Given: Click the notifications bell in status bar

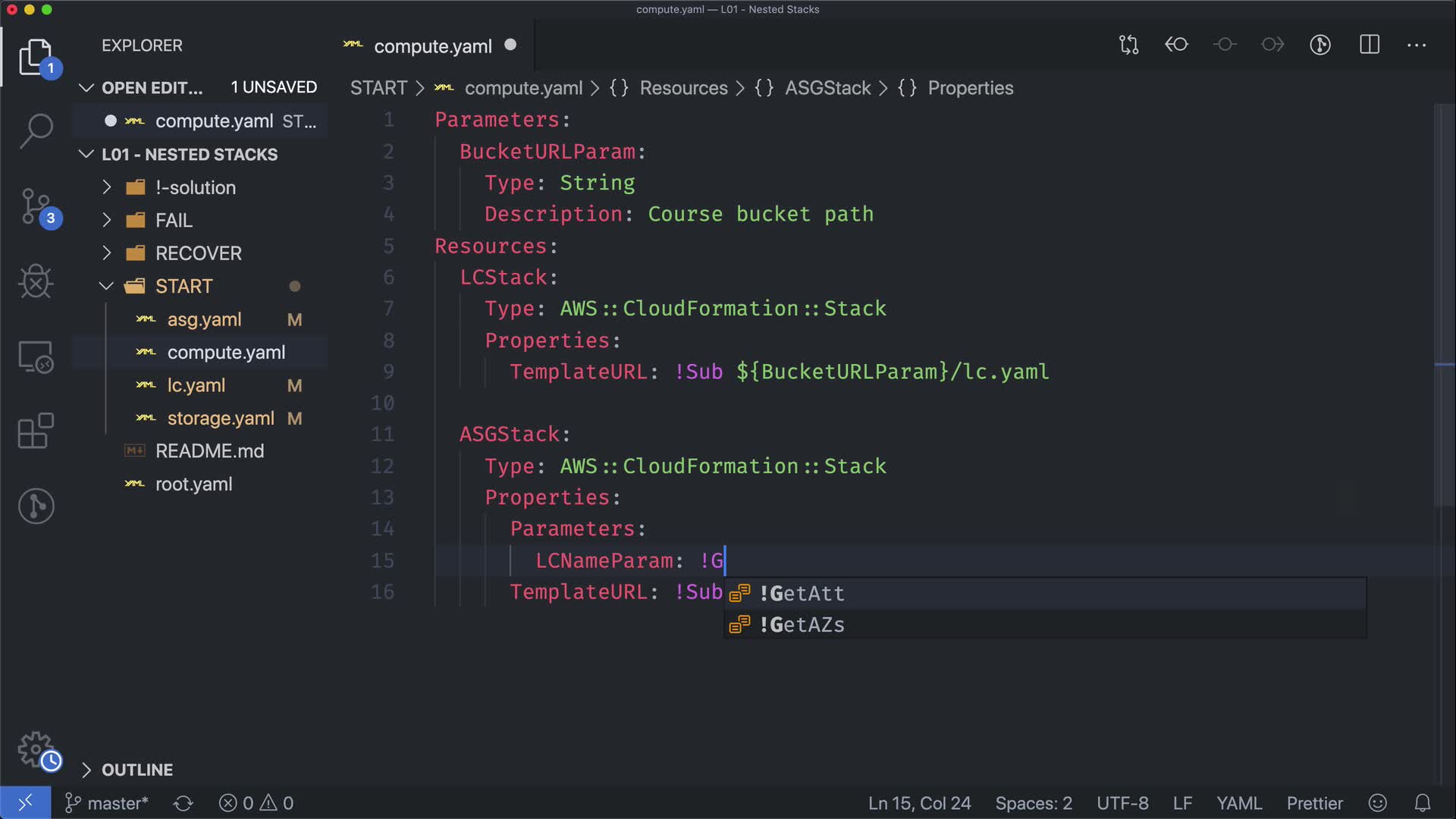Looking at the screenshot, I should pos(1423,803).
